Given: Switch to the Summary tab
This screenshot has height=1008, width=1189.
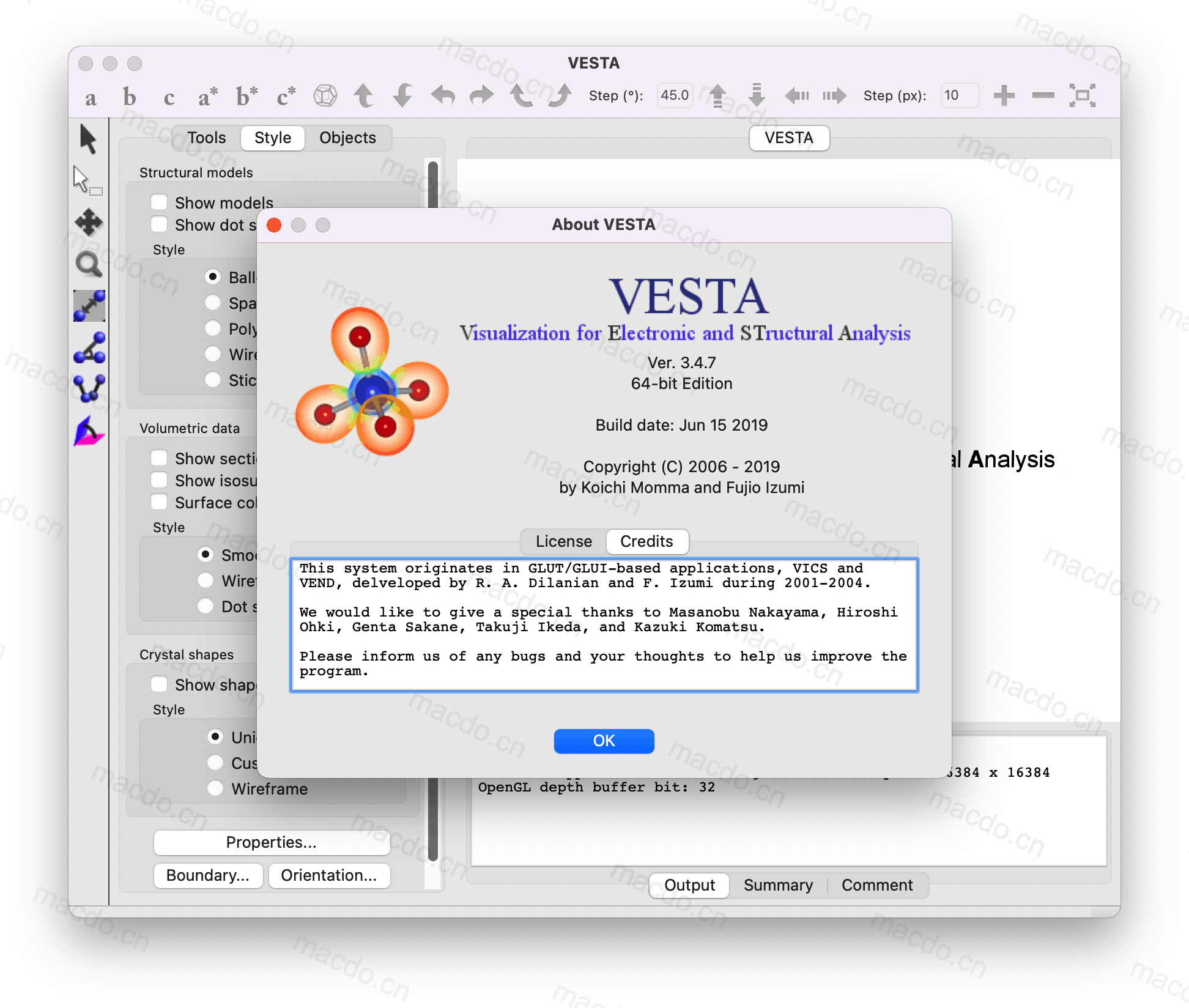Looking at the screenshot, I should (778, 885).
